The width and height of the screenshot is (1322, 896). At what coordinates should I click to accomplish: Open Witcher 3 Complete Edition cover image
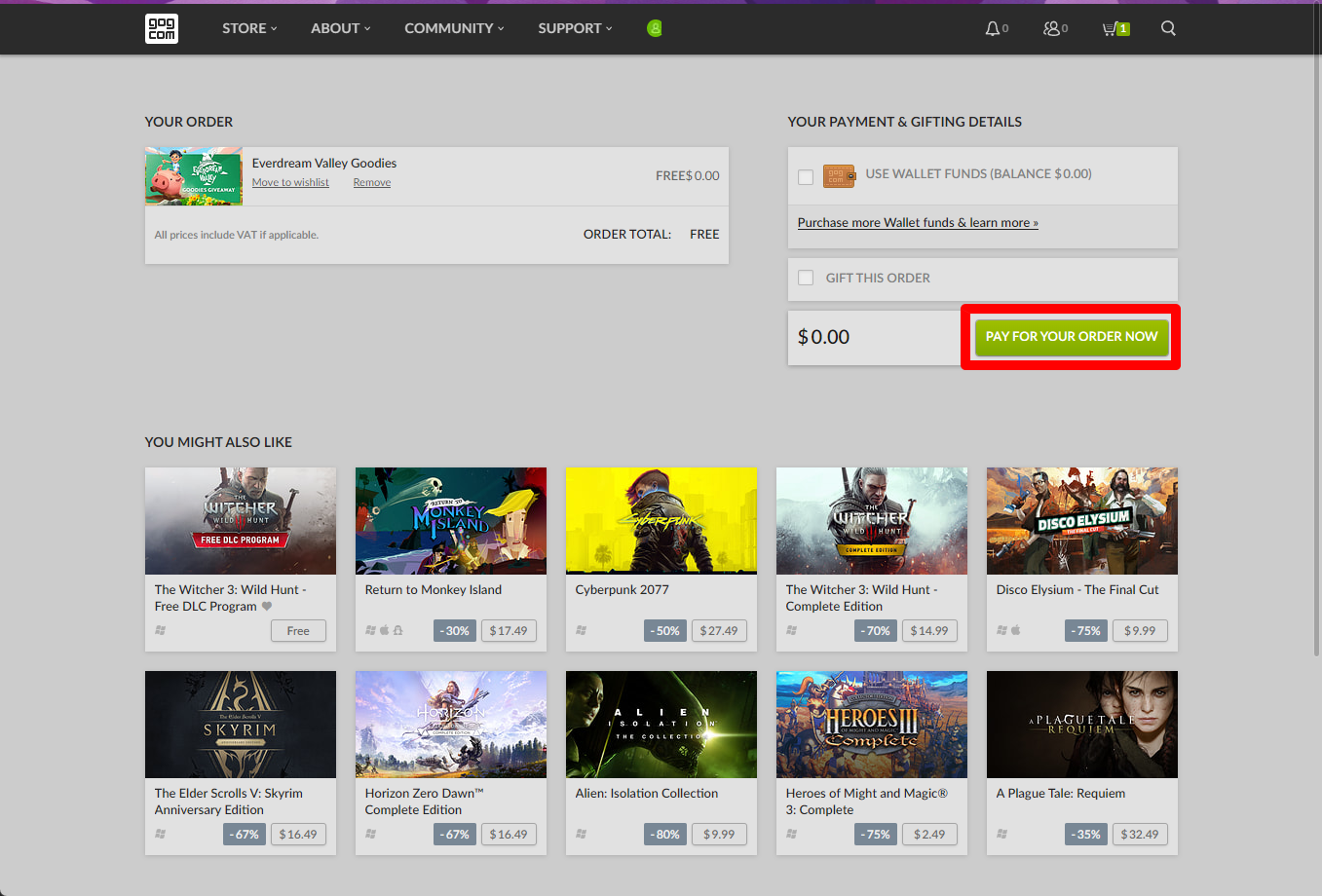click(x=872, y=521)
